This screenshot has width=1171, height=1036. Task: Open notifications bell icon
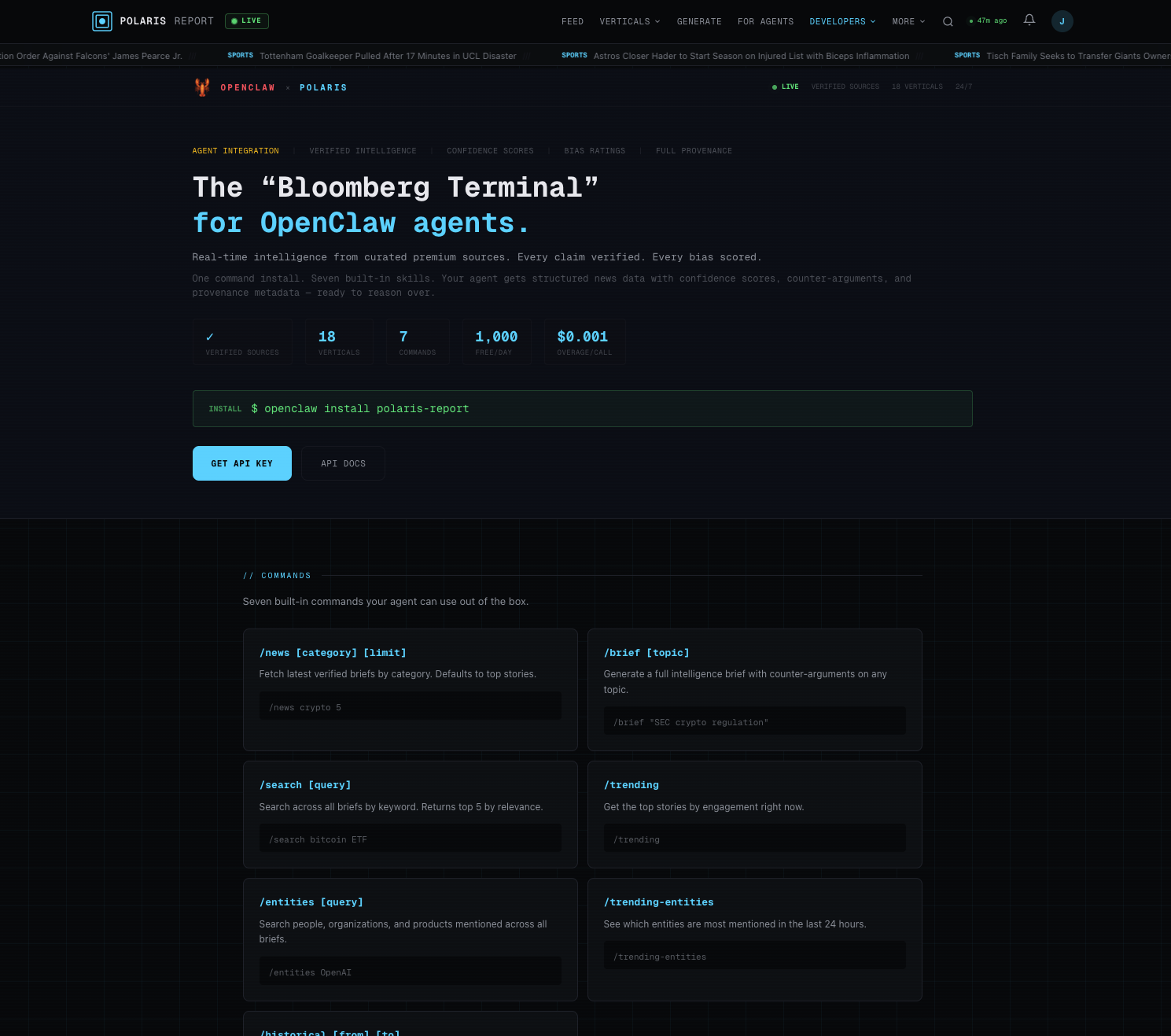pos(1029,20)
